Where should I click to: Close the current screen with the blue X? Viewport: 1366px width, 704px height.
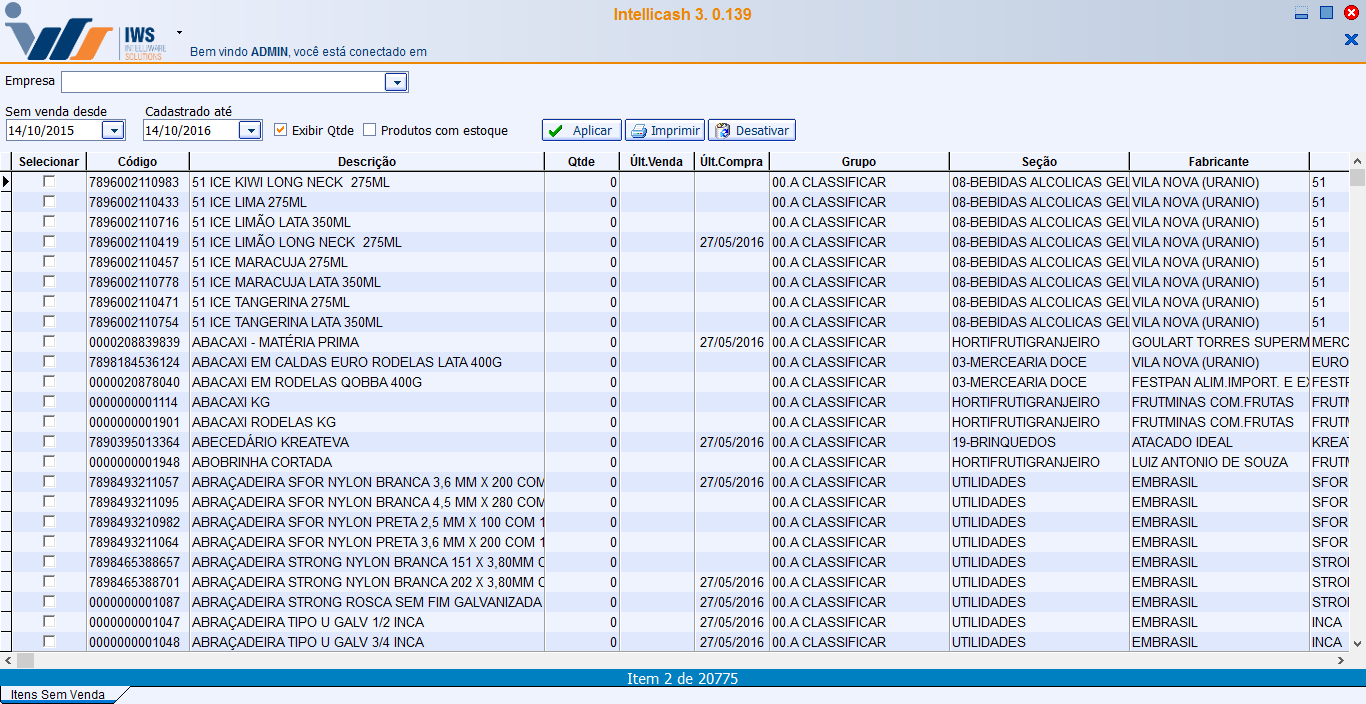click(1351, 40)
